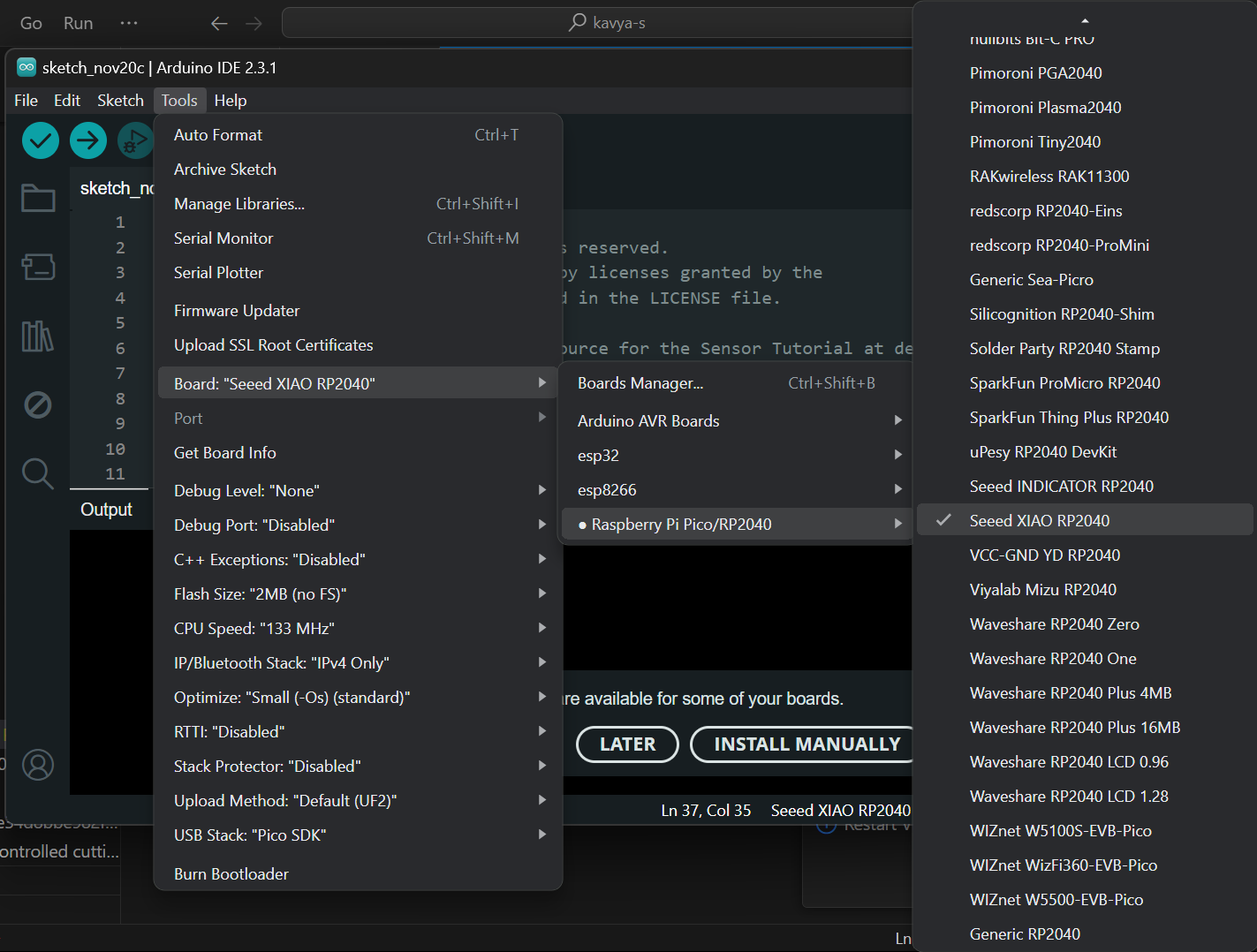The height and width of the screenshot is (952, 1257).
Task: Select the SparkFun Thing Plus RP2040 board
Action: (1085, 417)
